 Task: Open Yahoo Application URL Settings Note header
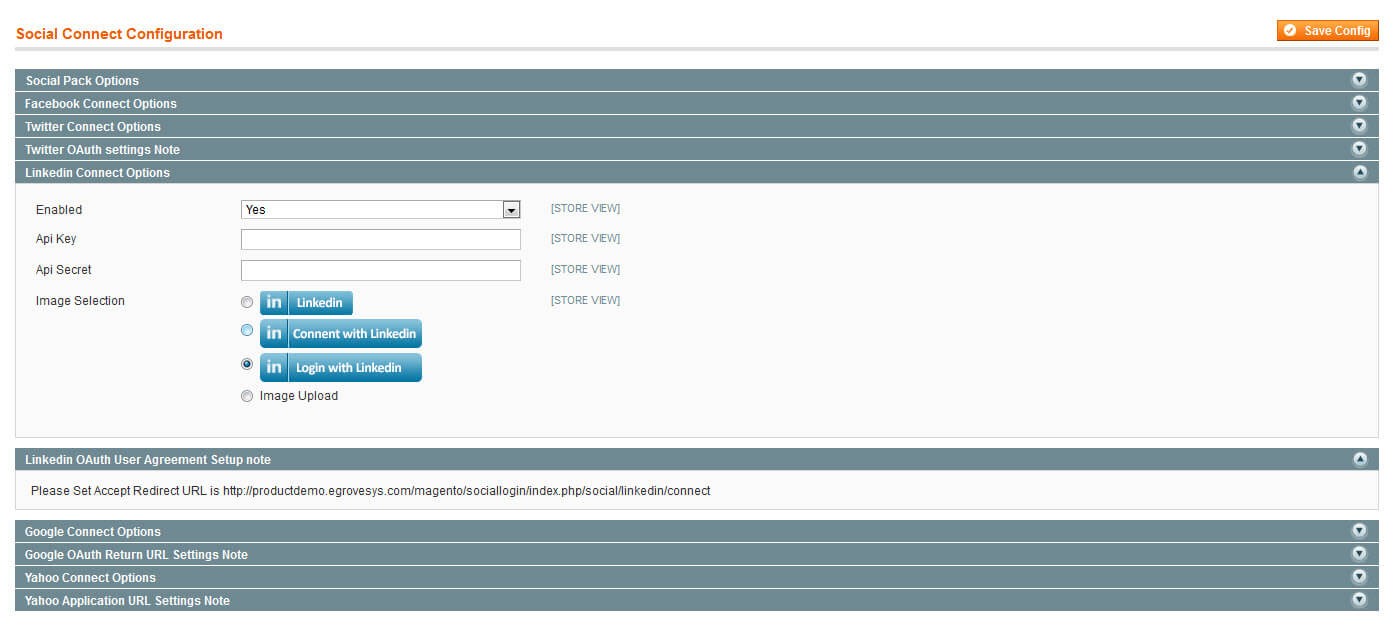(697, 600)
